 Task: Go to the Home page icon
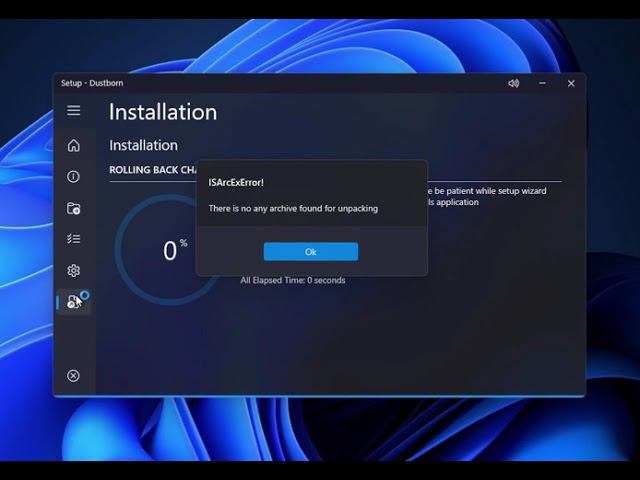point(73,145)
